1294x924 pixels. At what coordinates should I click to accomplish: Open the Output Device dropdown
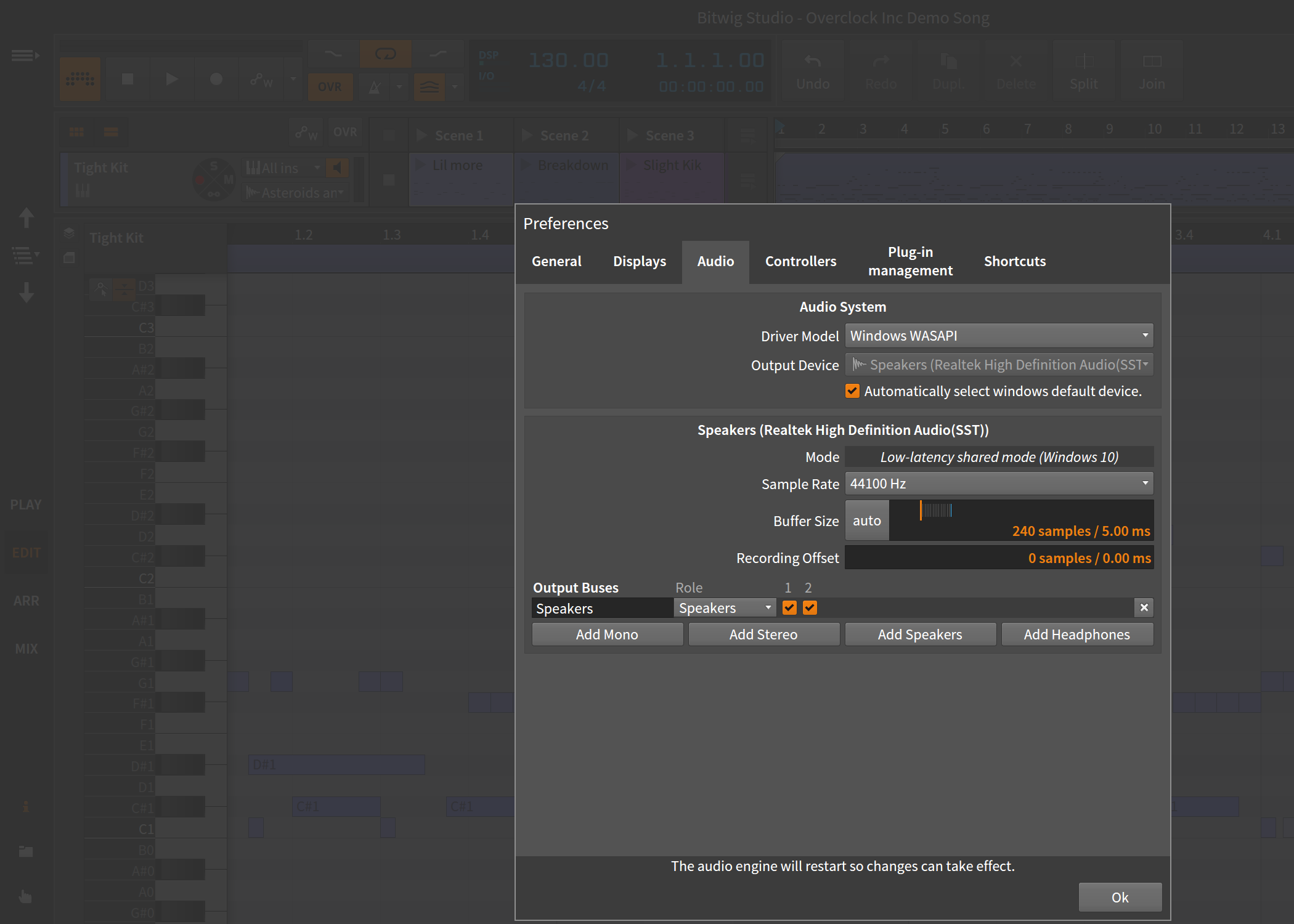[x=999, y=365]
